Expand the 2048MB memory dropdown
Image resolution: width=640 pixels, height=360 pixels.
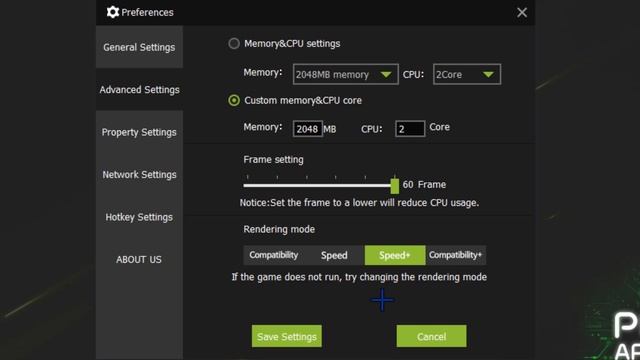point(345,74)
